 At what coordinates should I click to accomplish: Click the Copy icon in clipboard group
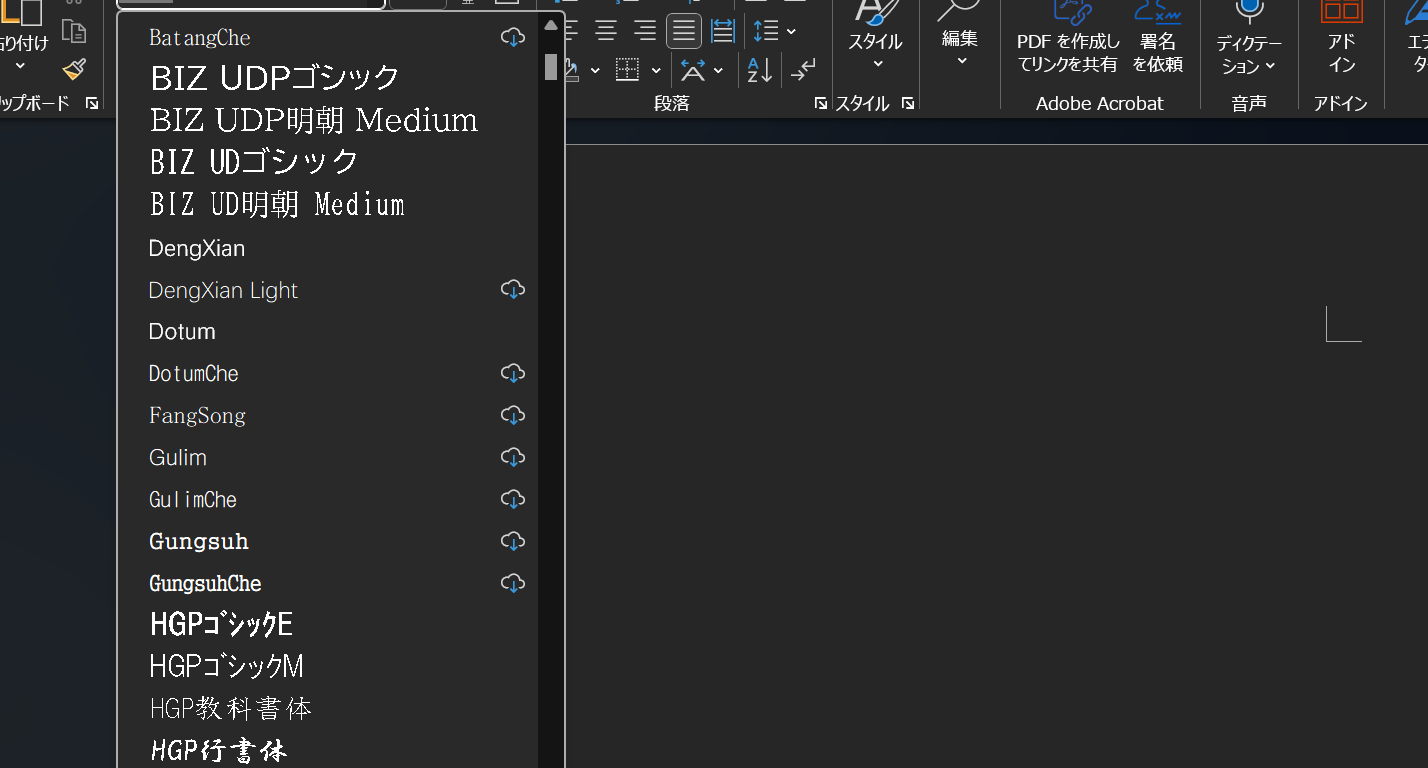[x=74, y=31]
